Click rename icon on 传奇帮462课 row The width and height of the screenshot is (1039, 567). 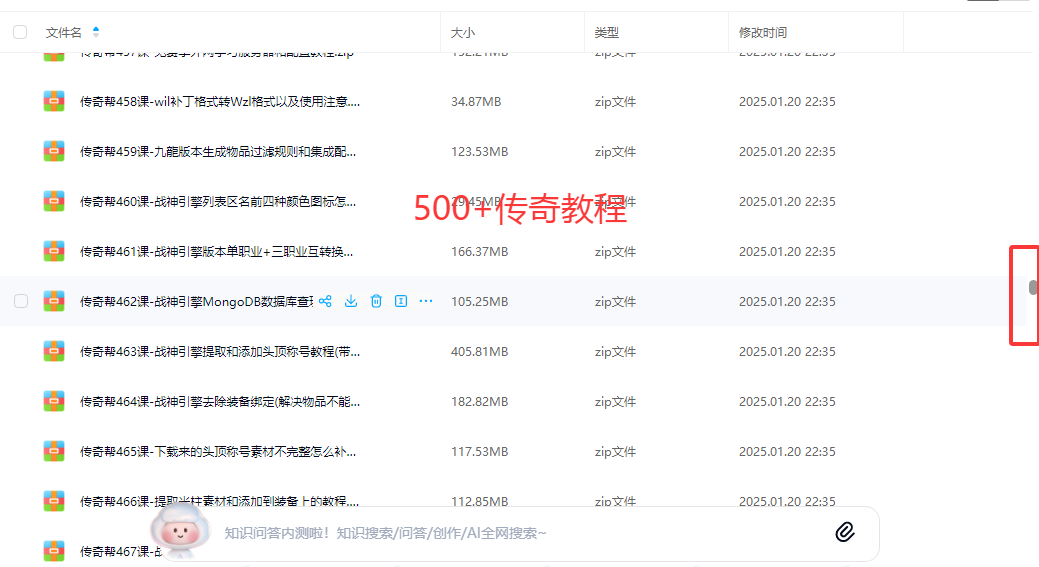click(x=401, y=301)
